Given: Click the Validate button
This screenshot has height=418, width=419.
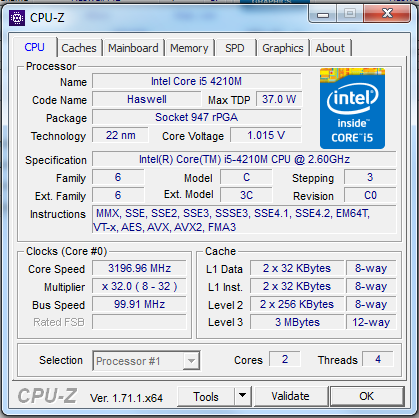Looking at the screenshot, I should pos(290,396).
